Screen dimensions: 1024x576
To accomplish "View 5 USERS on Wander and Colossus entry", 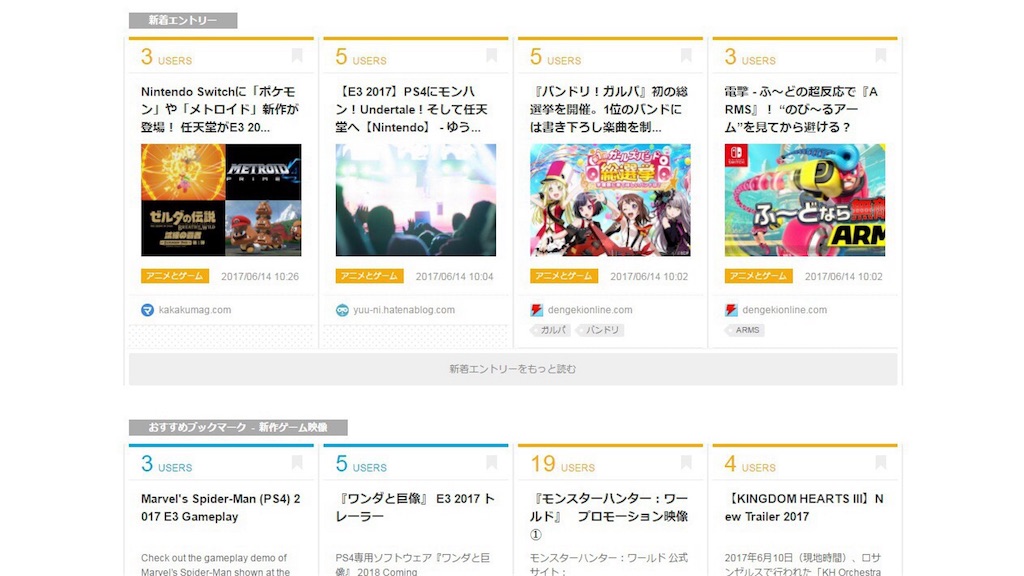I will click(x=361, y=464).
